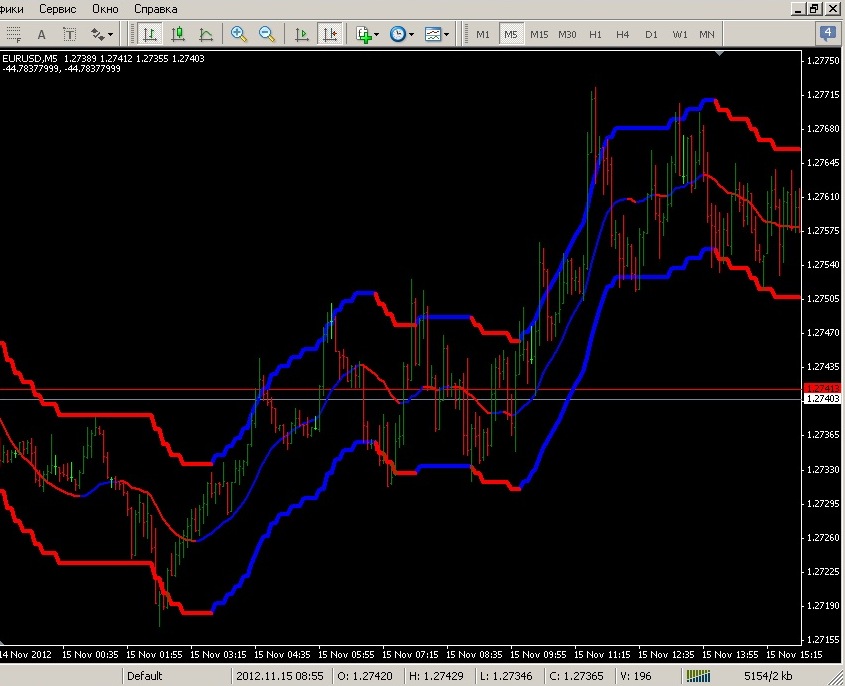Select the M5 timeframe button
845x686 pixels.
[511, 34]
